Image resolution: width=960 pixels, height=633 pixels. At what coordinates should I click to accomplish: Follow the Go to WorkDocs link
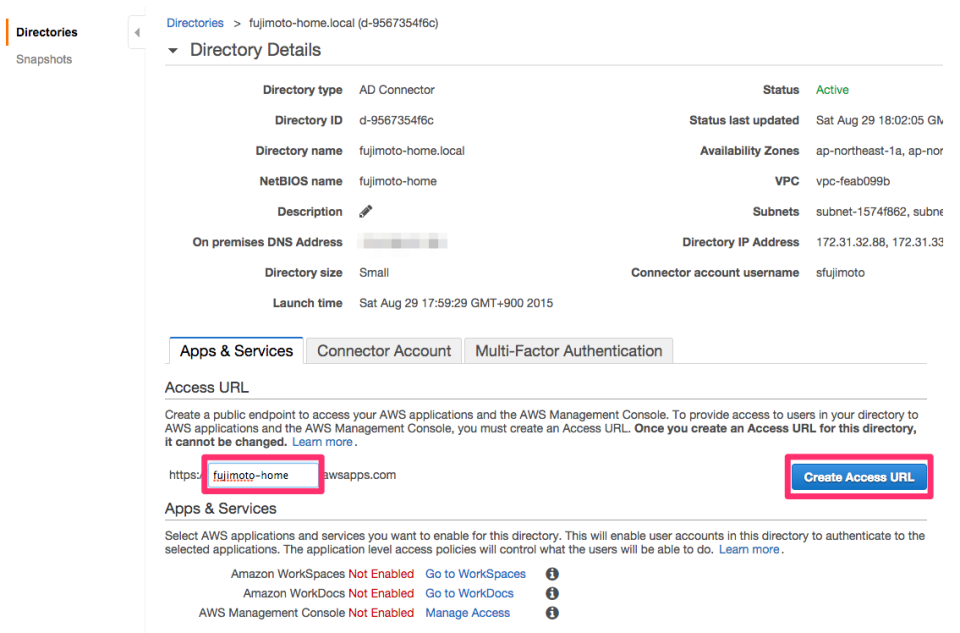pos(469,592)
